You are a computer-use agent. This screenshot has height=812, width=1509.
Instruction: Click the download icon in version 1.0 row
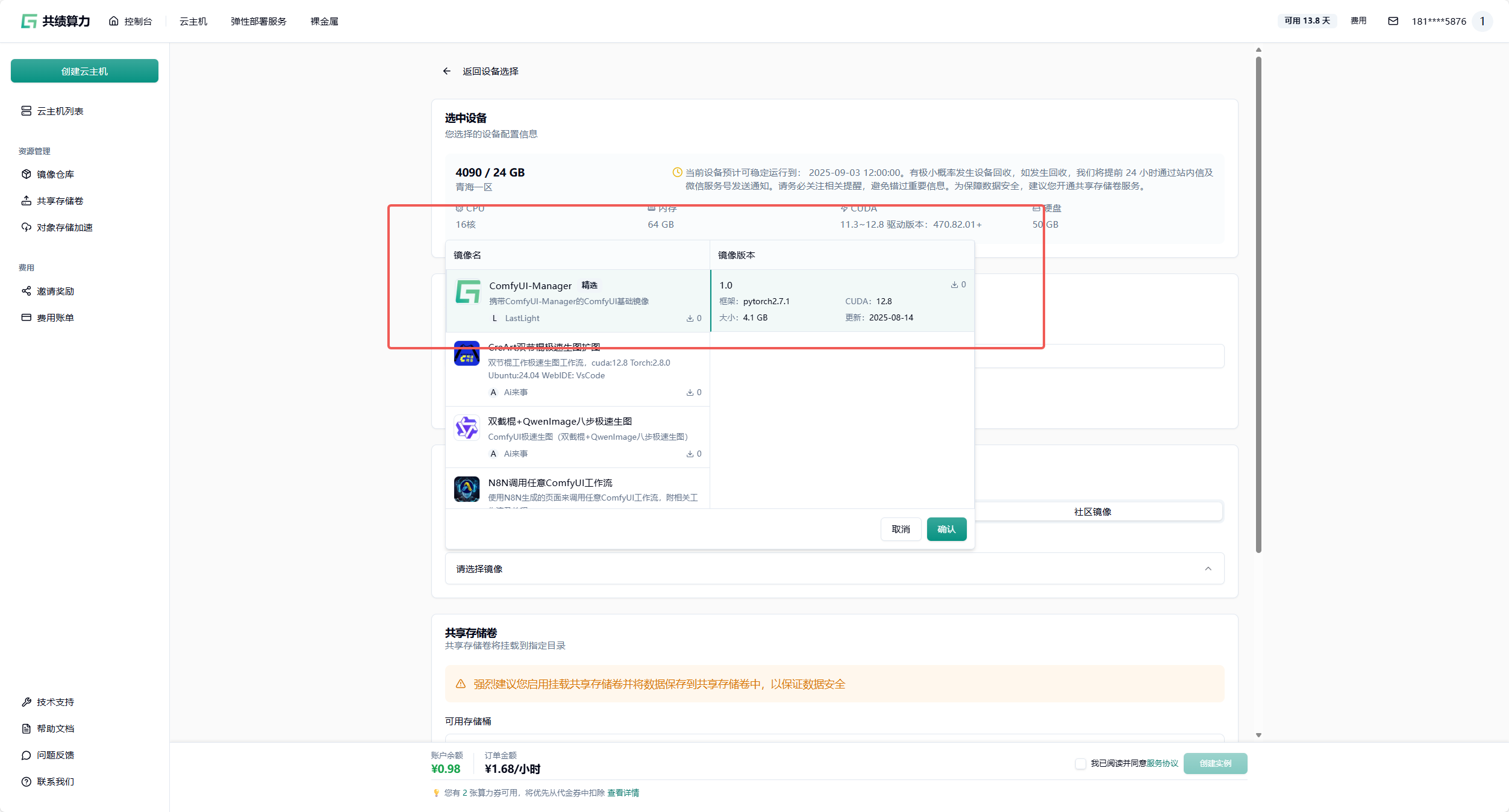tap(954, 284)
